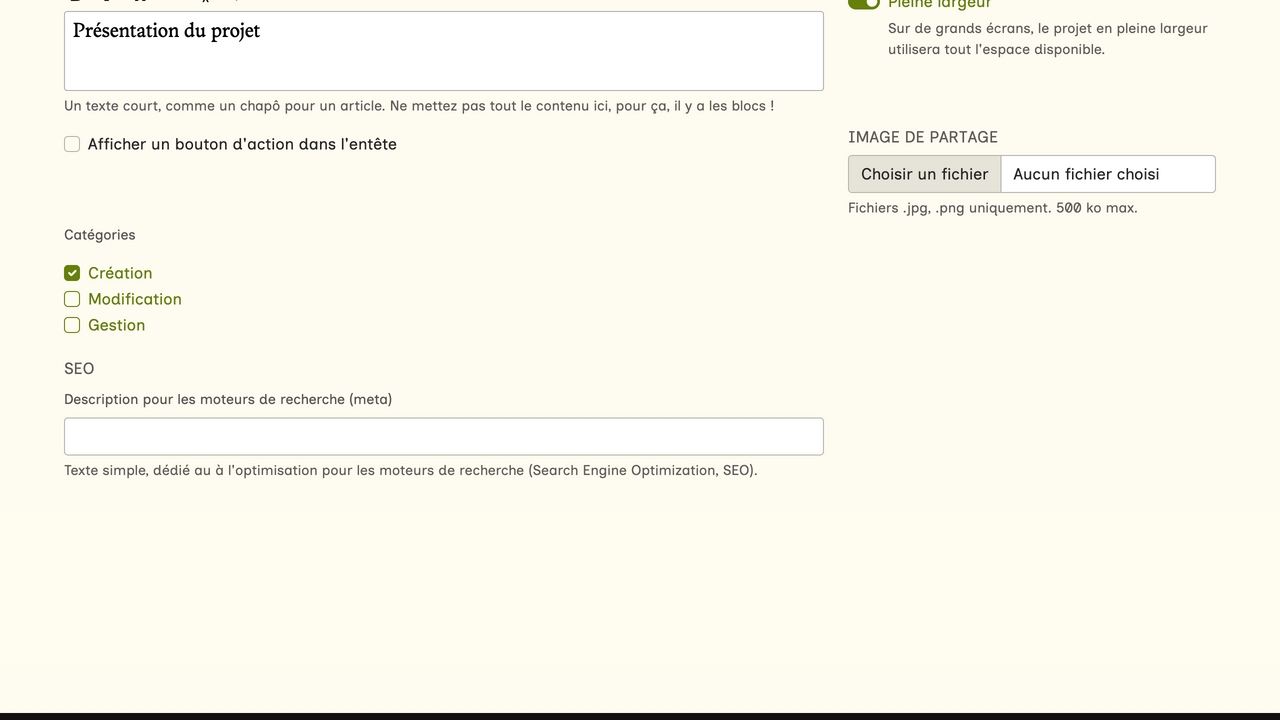Tick the Modification category checkbox

(72, 299)
